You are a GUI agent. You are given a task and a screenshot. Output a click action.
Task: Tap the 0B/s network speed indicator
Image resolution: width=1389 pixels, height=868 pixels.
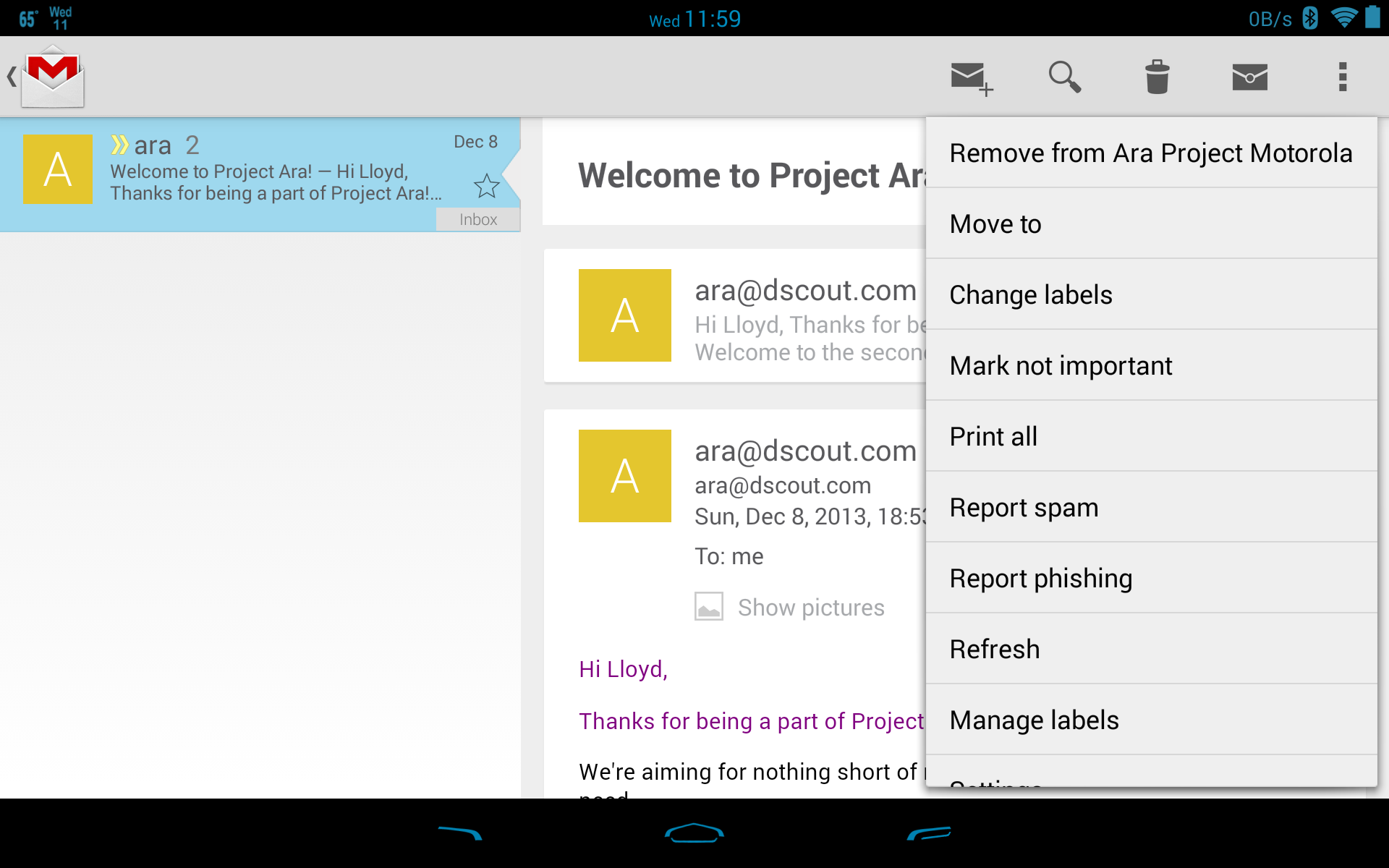(1270, 19)
